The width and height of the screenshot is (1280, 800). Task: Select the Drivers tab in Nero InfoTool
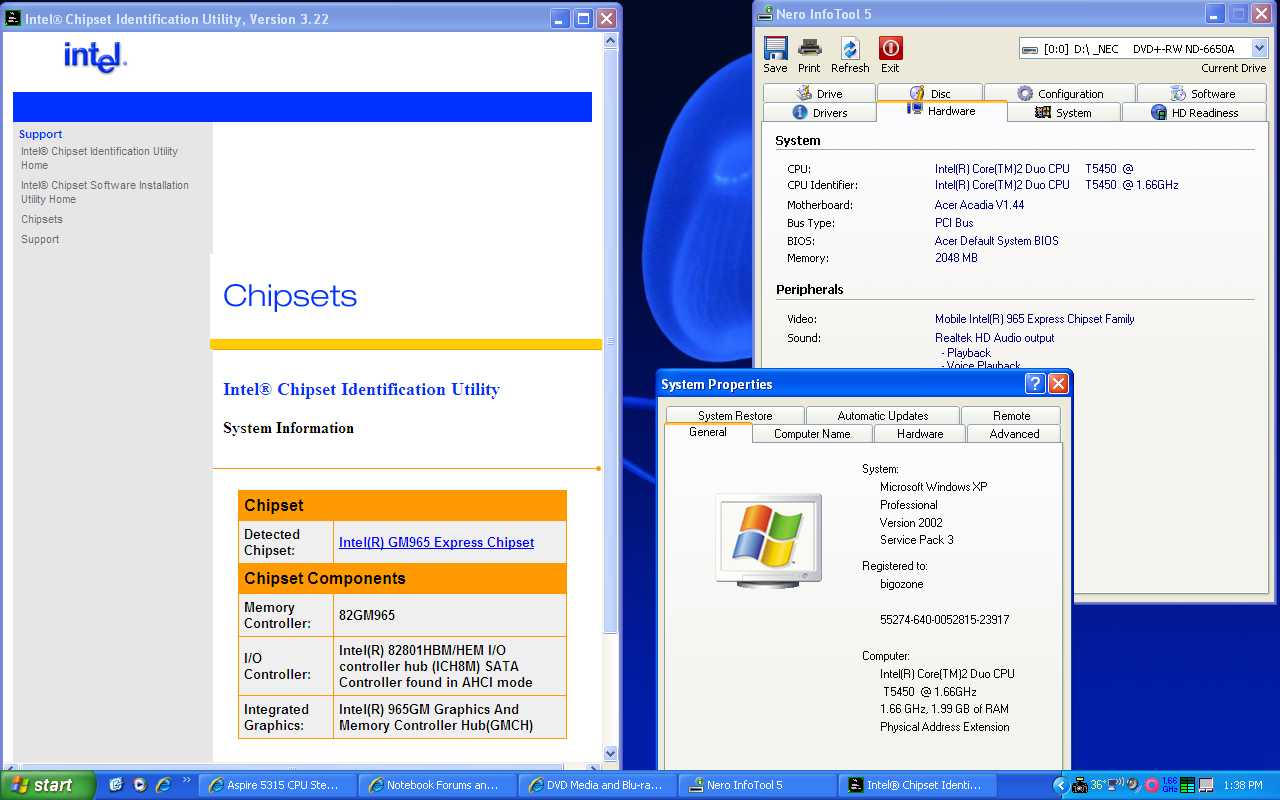click(x=819, y=112)
